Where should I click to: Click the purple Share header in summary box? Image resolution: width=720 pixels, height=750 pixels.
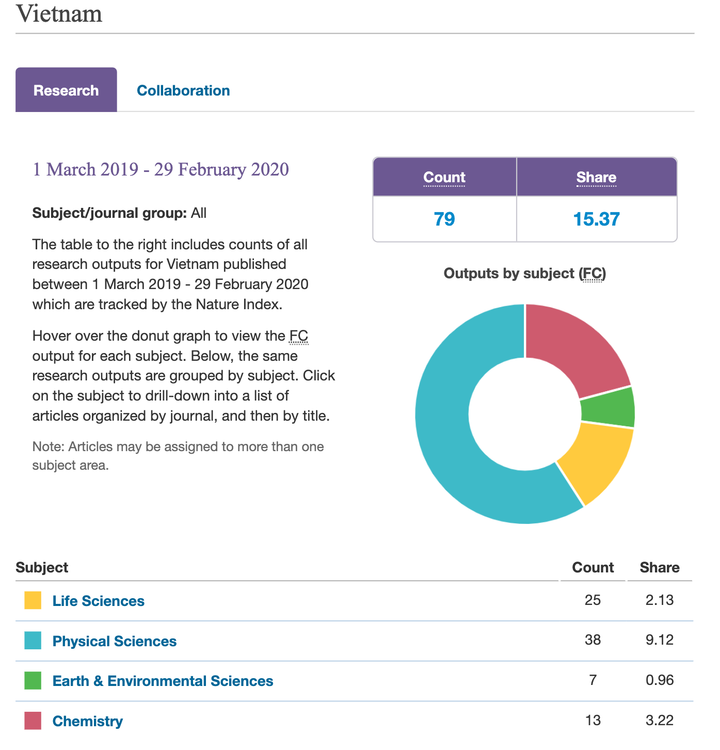pyautogui.click(x=596, y=177)
